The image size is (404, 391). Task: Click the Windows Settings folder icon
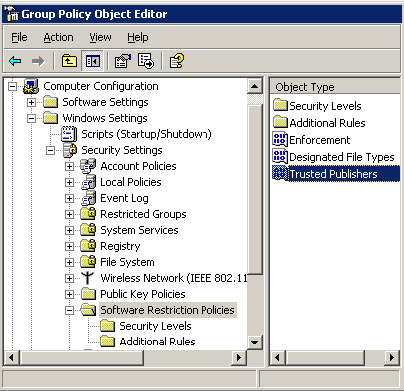[51, 118]
